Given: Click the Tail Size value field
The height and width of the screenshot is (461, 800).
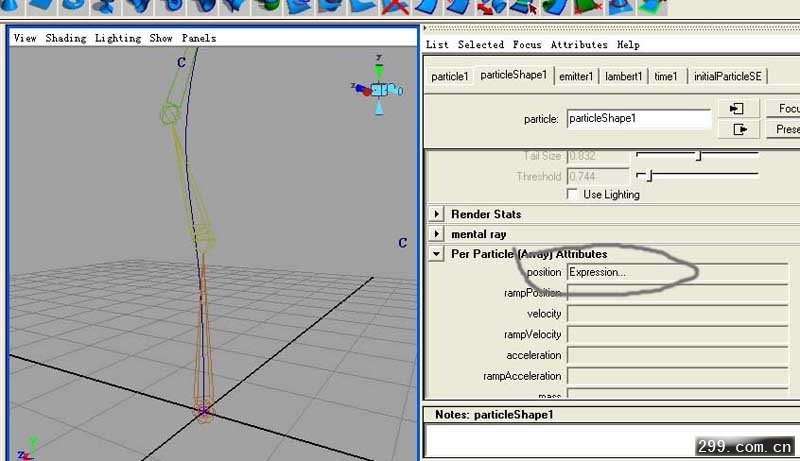Looking at the screenshot, I should click(597, 156).
